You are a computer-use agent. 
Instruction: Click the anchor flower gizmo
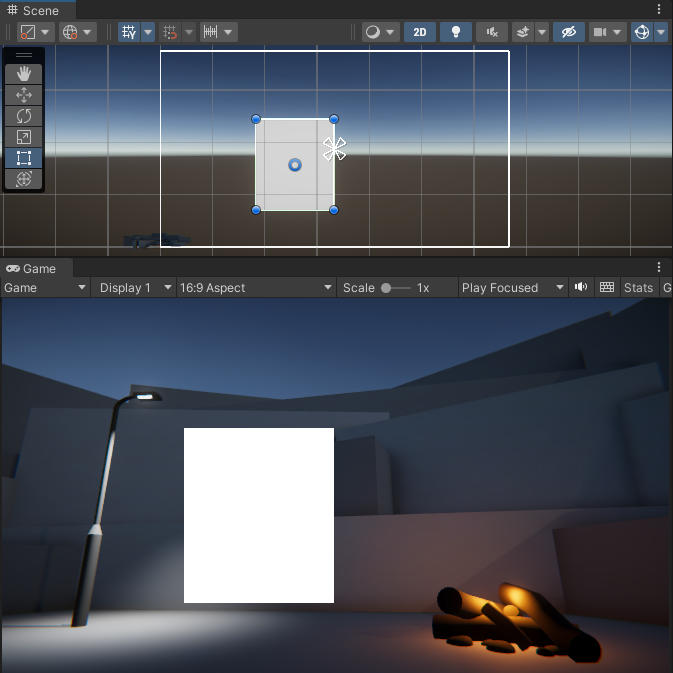[x=334, y=149]
